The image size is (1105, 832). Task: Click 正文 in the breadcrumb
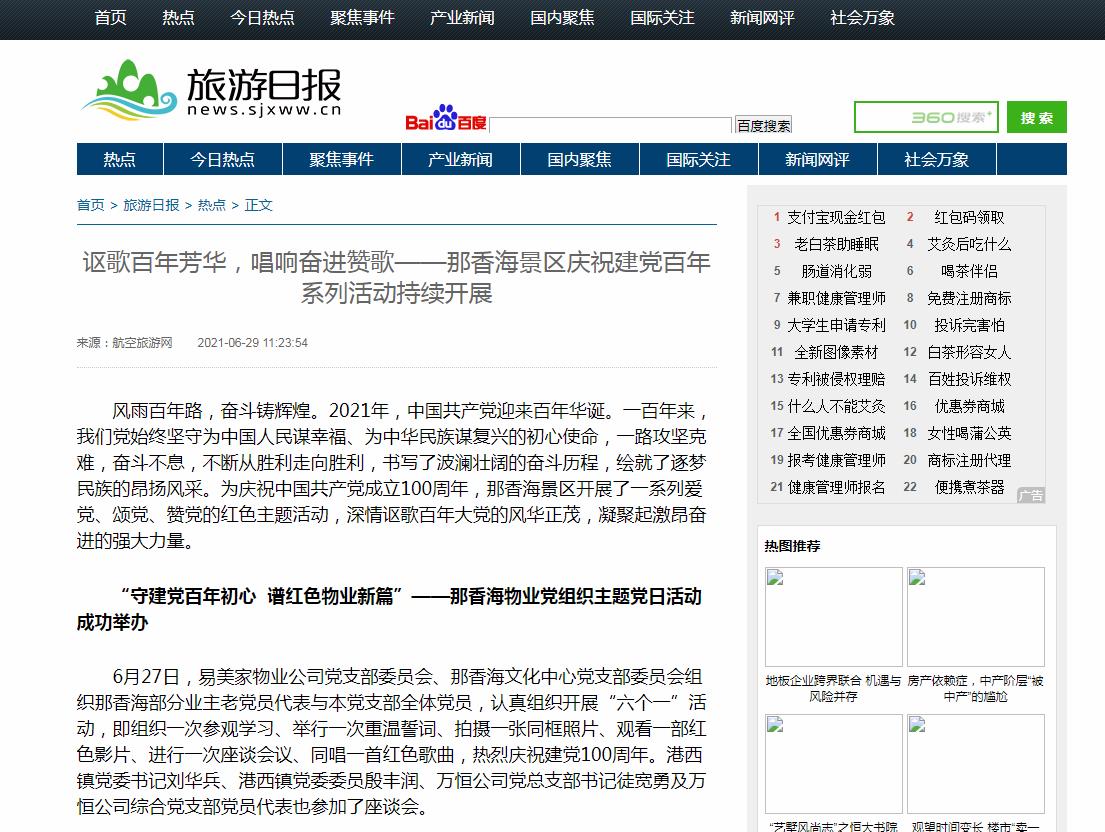pos(259,205)
